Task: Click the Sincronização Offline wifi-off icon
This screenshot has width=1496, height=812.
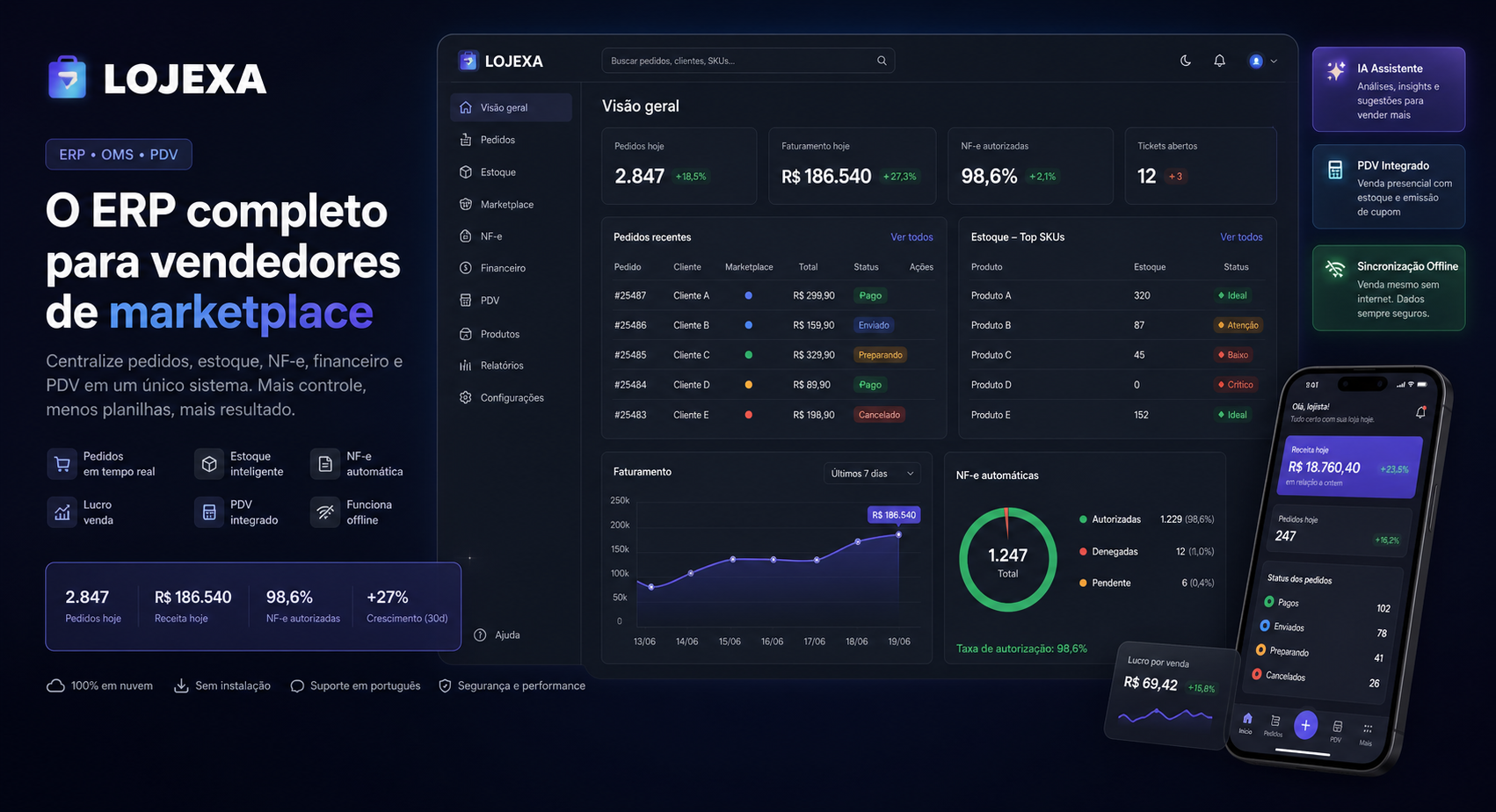Action: pos(1335,269)
